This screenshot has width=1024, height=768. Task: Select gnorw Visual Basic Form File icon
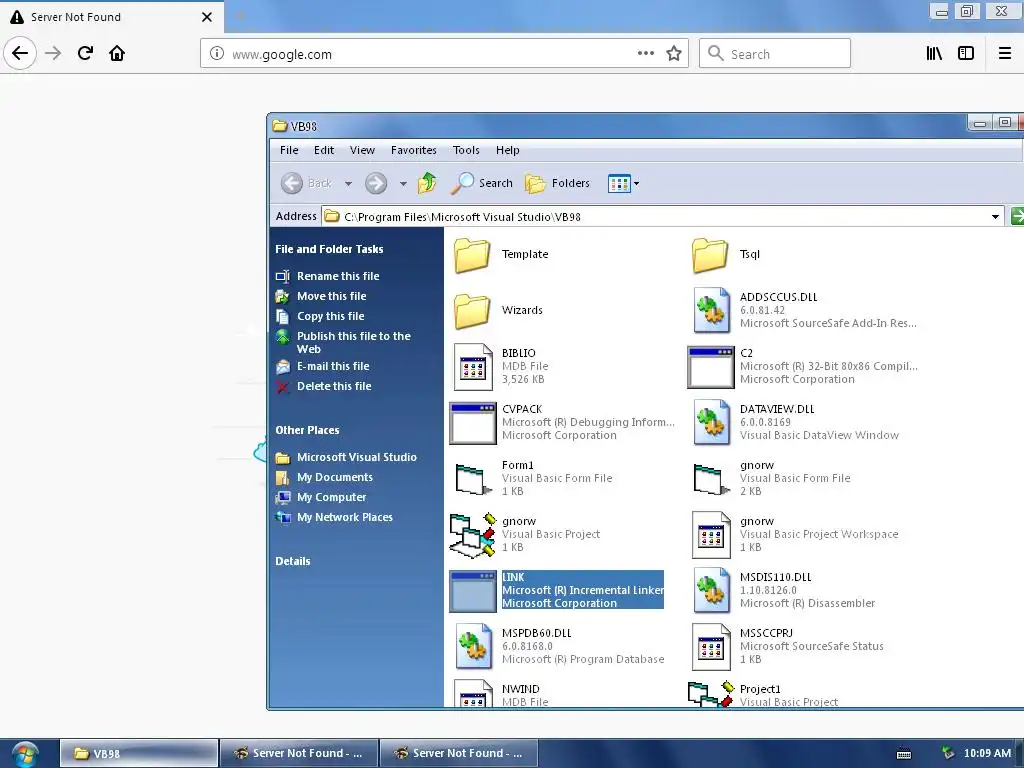click(x=711, y=479)
